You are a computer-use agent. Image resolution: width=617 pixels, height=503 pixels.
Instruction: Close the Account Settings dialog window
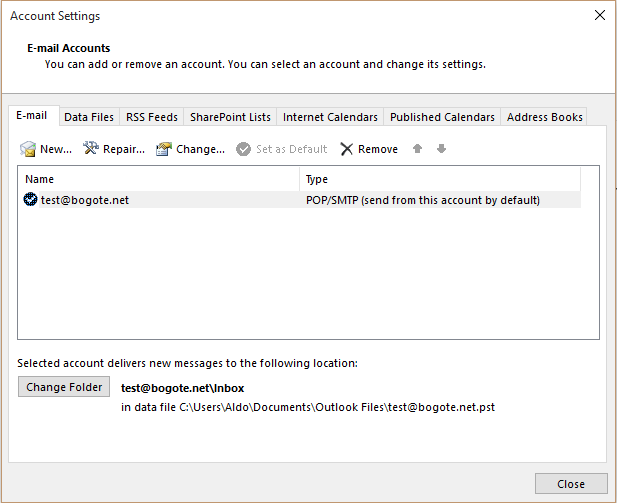tap(599, 16)
